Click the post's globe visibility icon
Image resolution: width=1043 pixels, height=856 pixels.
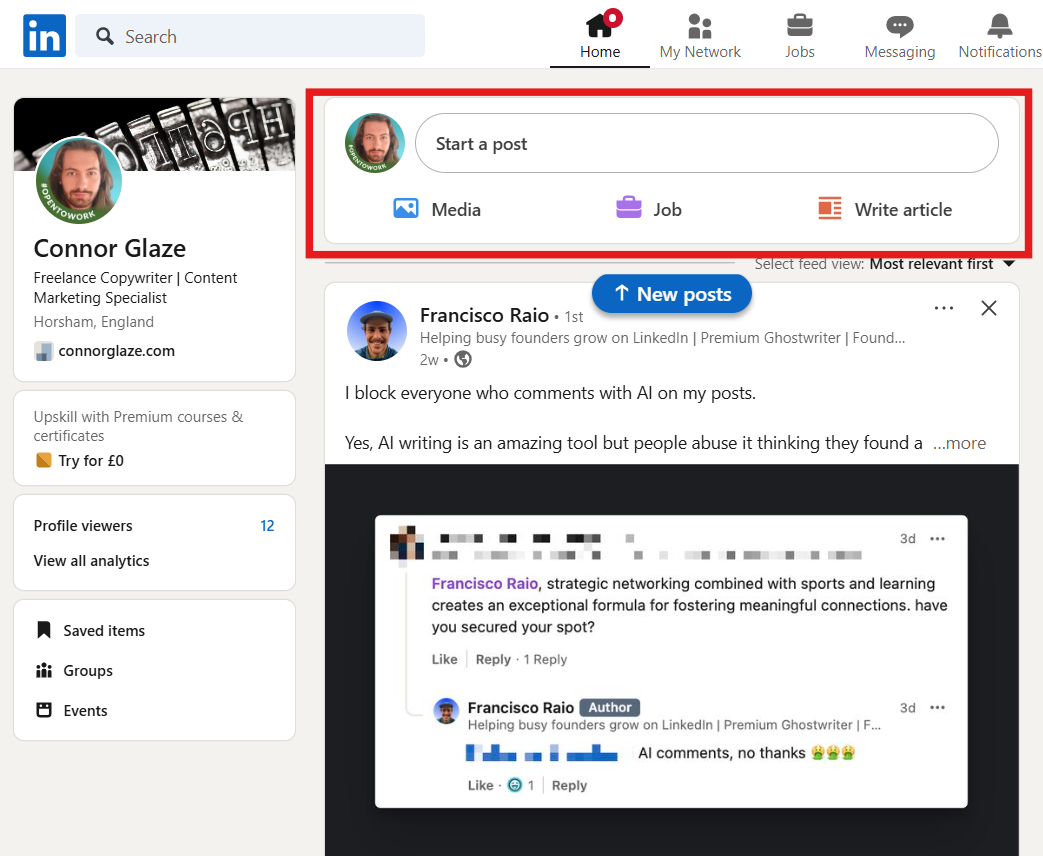pyautogui.click(x=463, y=359)
